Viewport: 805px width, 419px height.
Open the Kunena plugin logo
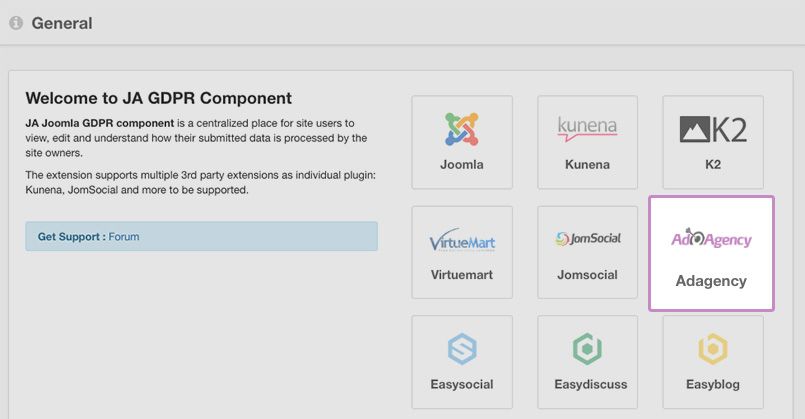[587, 128]
